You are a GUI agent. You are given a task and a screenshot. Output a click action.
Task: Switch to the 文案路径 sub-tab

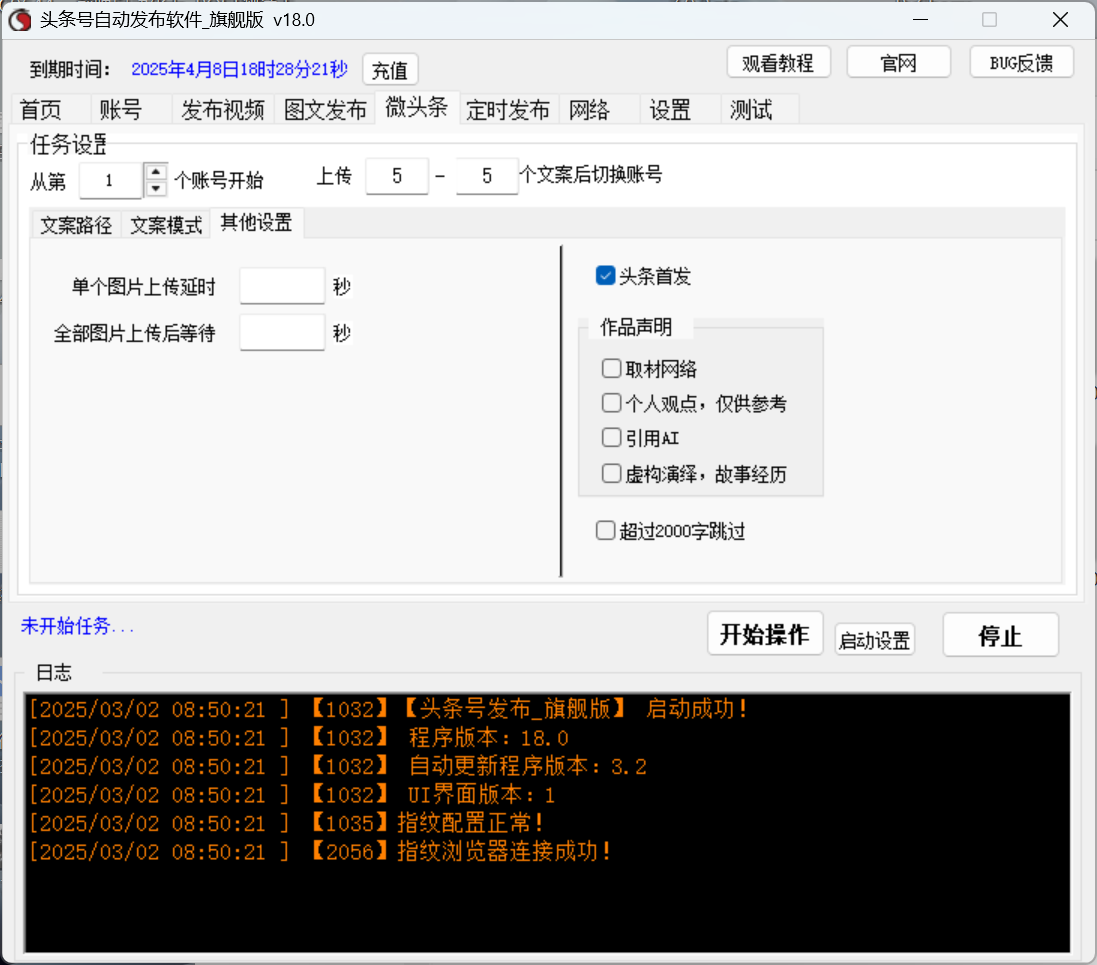point(76,225)
